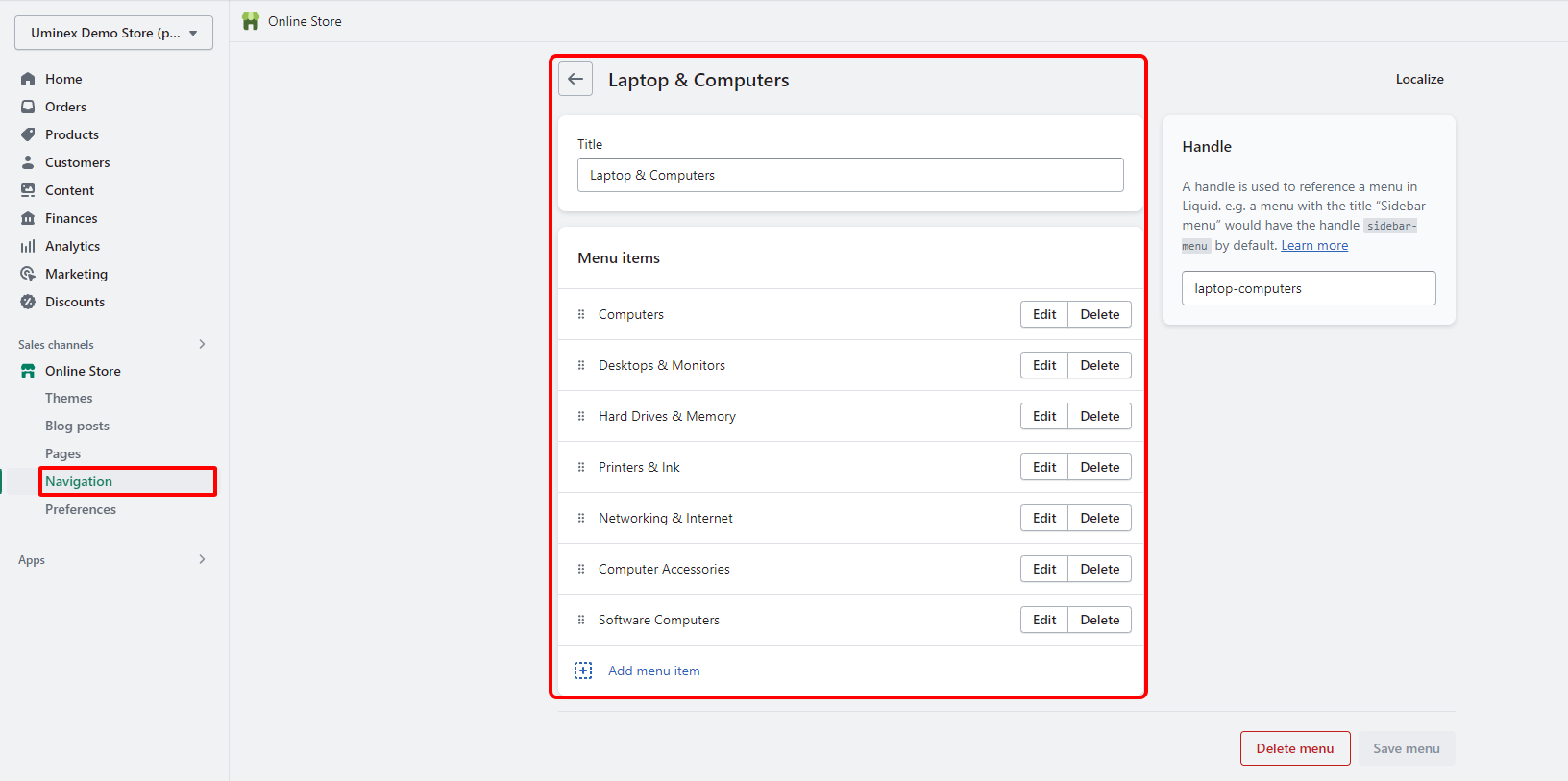1568x781 pixels.
Task: Click the dashed plus Add menu item icon
Action: click(583, 671)
